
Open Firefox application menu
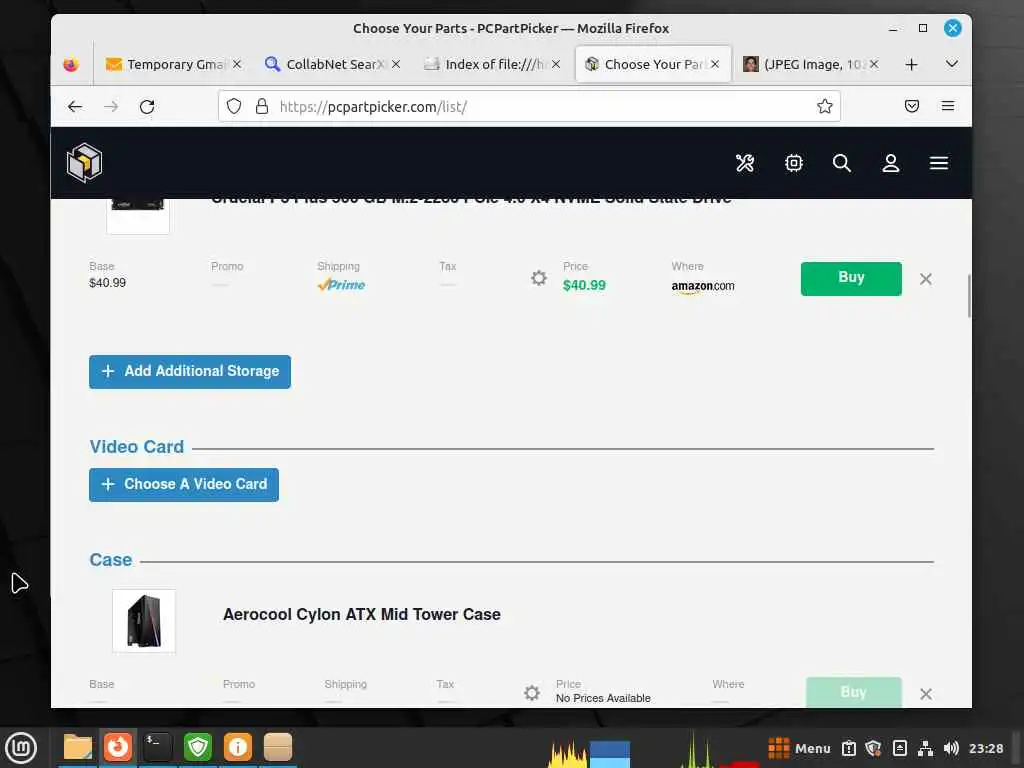click(948, 106)
